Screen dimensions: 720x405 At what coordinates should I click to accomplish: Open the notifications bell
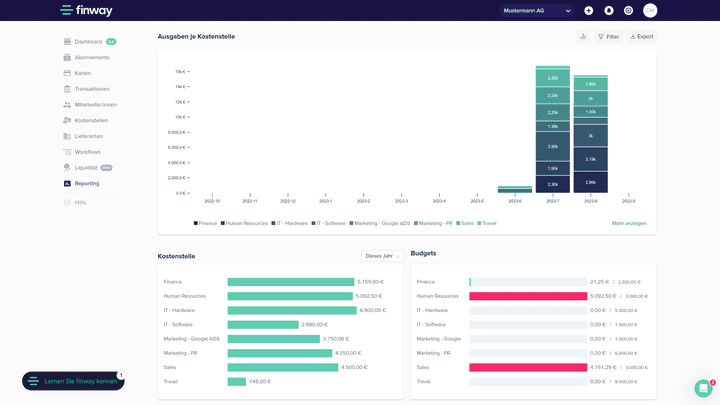point(608,10)
